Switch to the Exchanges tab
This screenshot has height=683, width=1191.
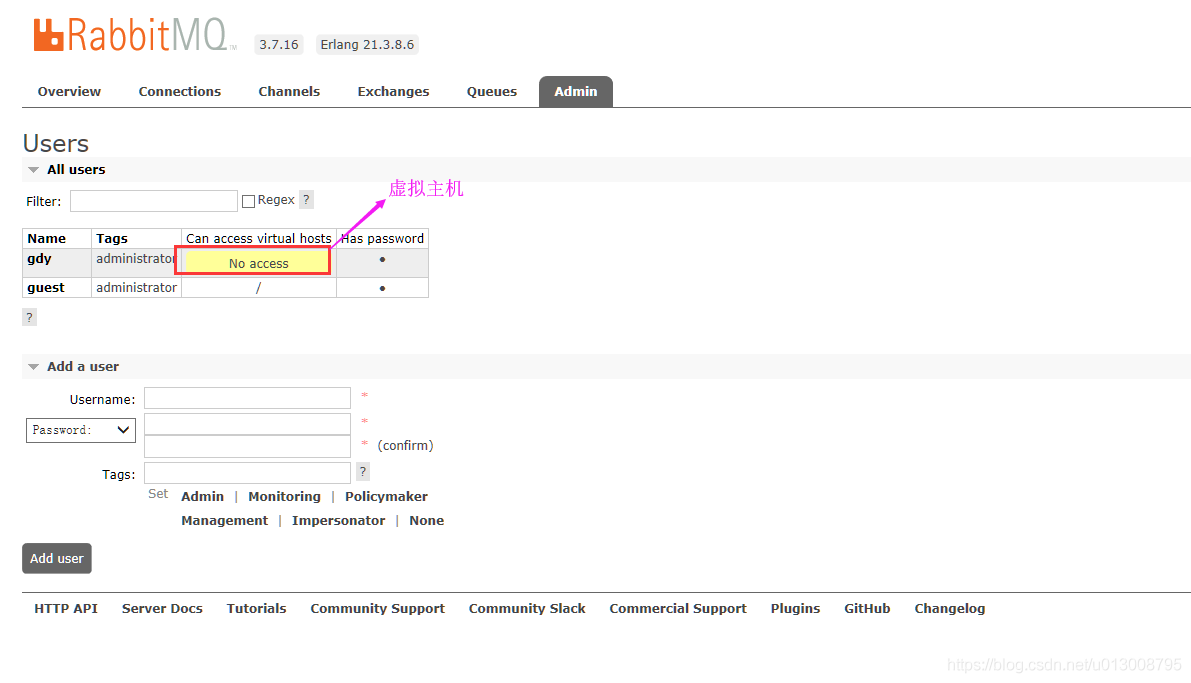click(x=393, y=91)
